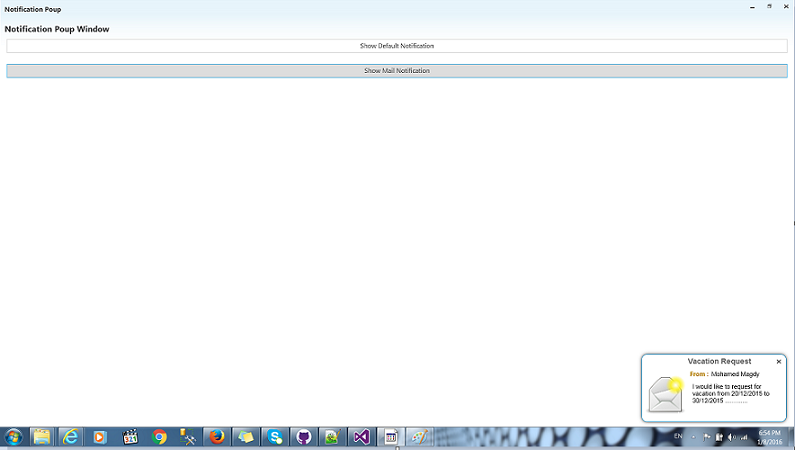795x450 pixels.
Task: Open Windows Media Player taskbar icon
Action: coord(100,437)
